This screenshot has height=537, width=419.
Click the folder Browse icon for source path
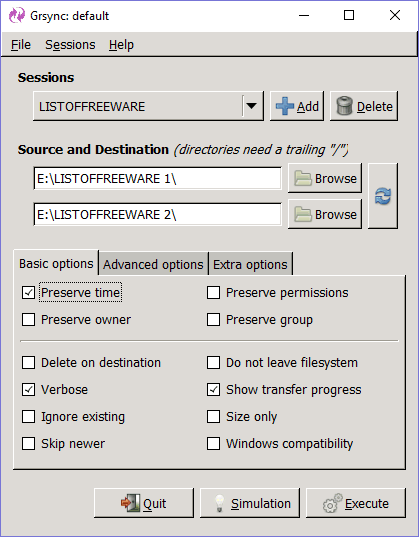click(303, 178)
